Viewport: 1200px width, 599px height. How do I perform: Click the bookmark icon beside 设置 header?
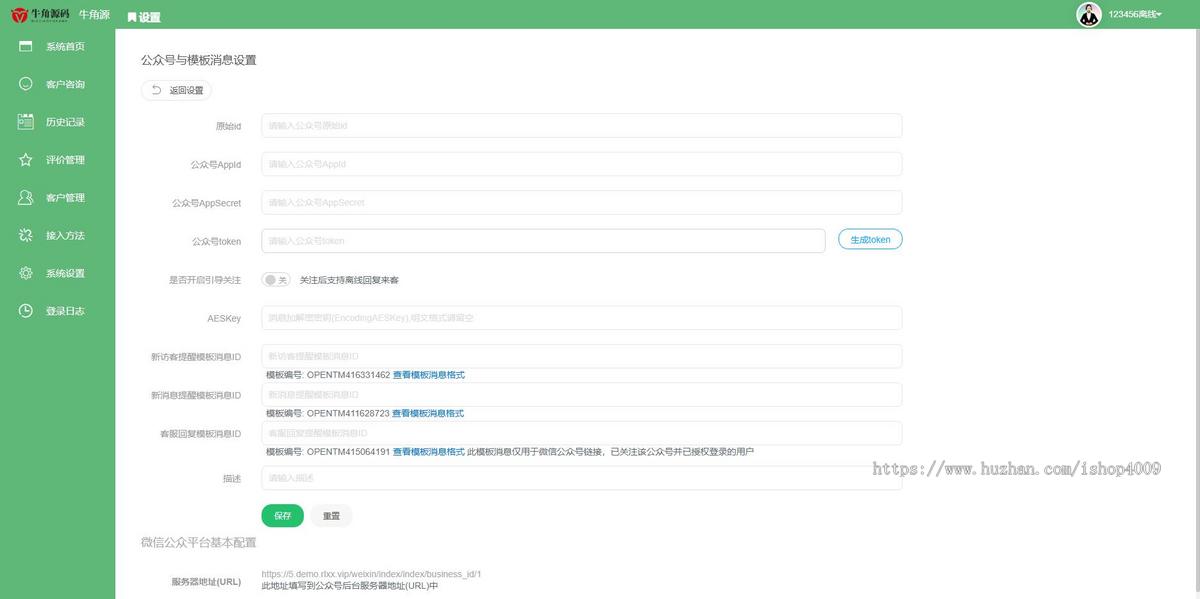click(132, 17)
